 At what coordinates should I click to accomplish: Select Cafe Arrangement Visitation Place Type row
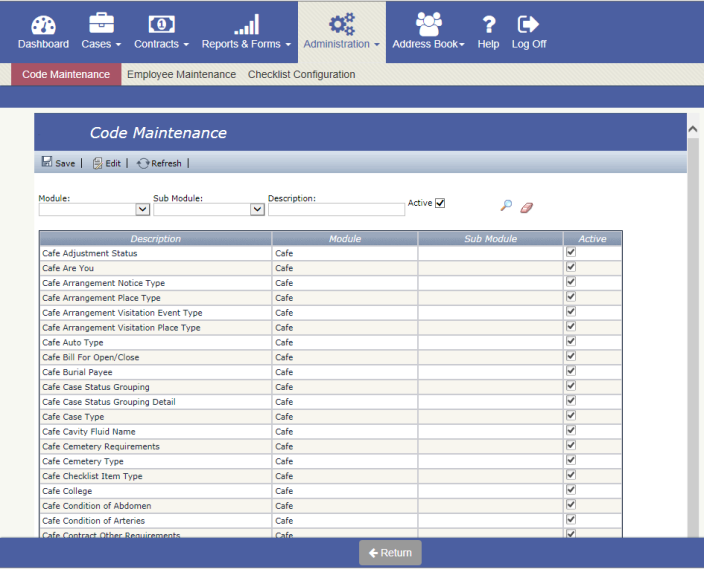330,327
